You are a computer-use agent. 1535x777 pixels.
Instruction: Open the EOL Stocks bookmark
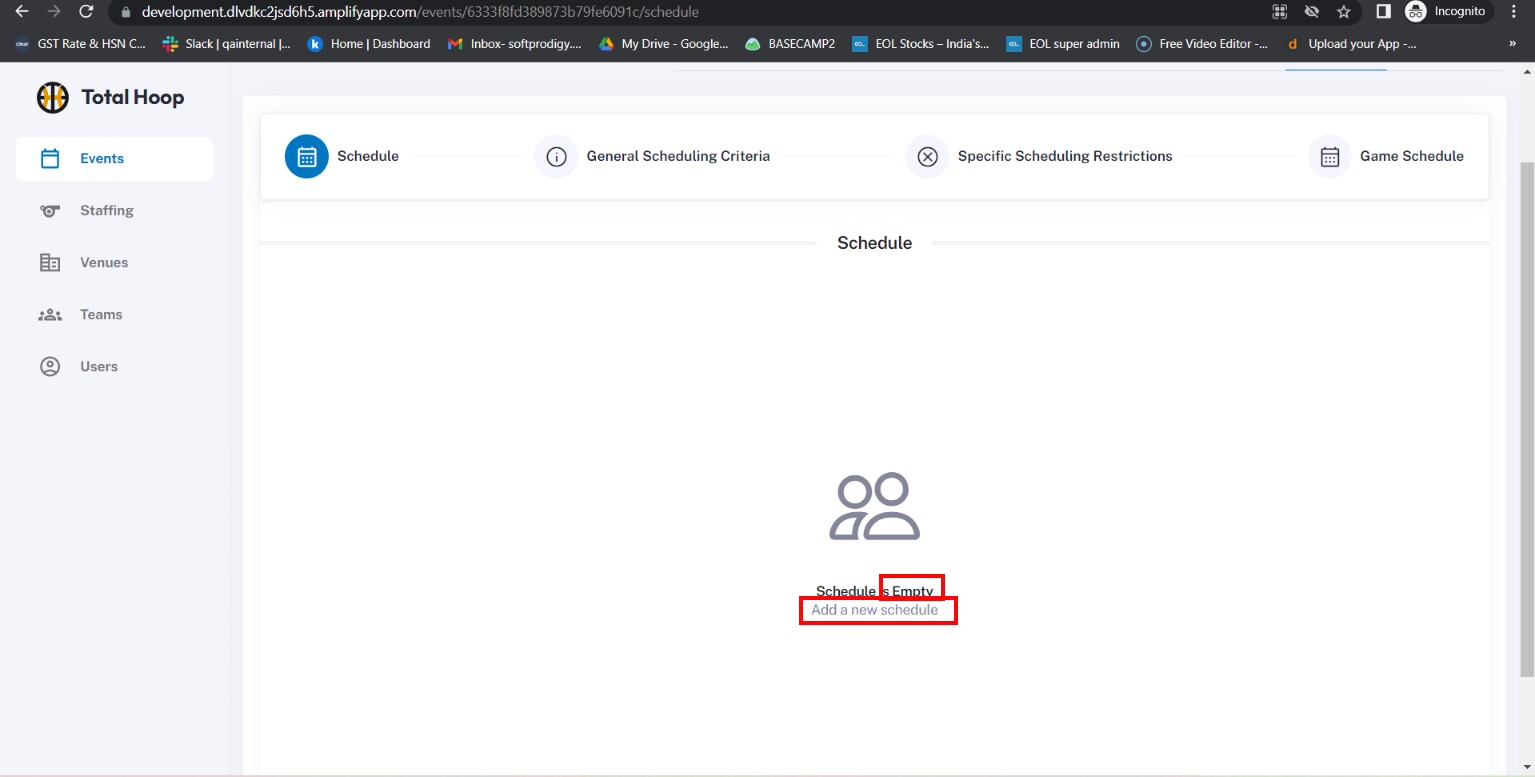tap(920, 44)
